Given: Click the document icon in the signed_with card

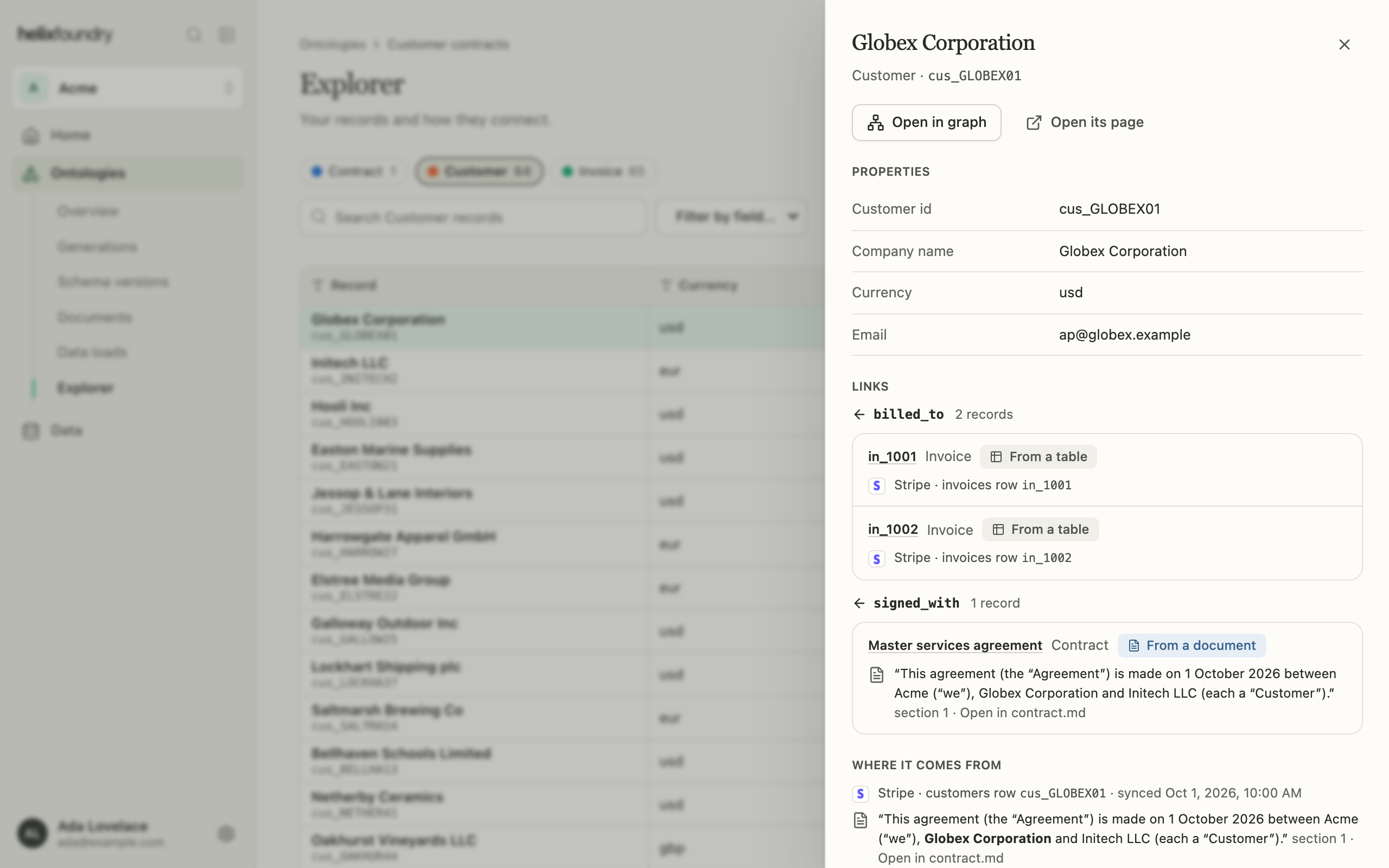Looking at the screenshot, I should click(876, 674).
